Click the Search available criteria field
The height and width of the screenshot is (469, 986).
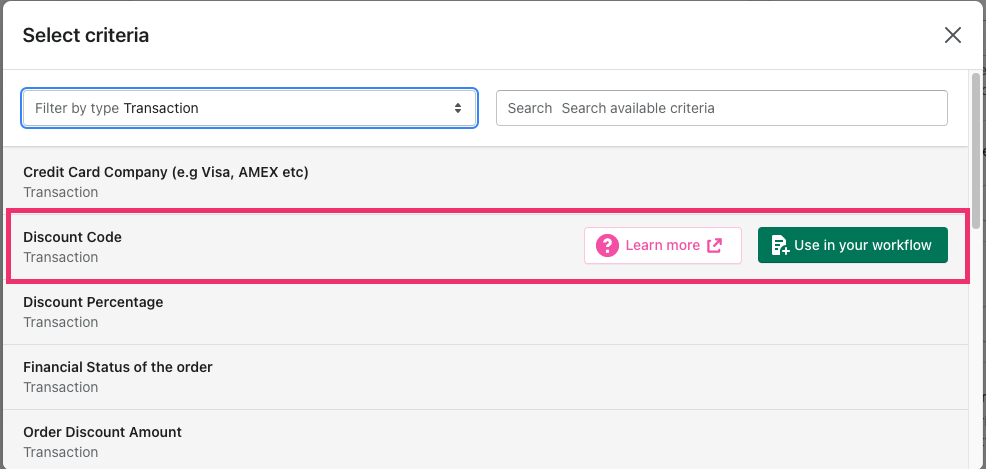click(x=721, y=108)
